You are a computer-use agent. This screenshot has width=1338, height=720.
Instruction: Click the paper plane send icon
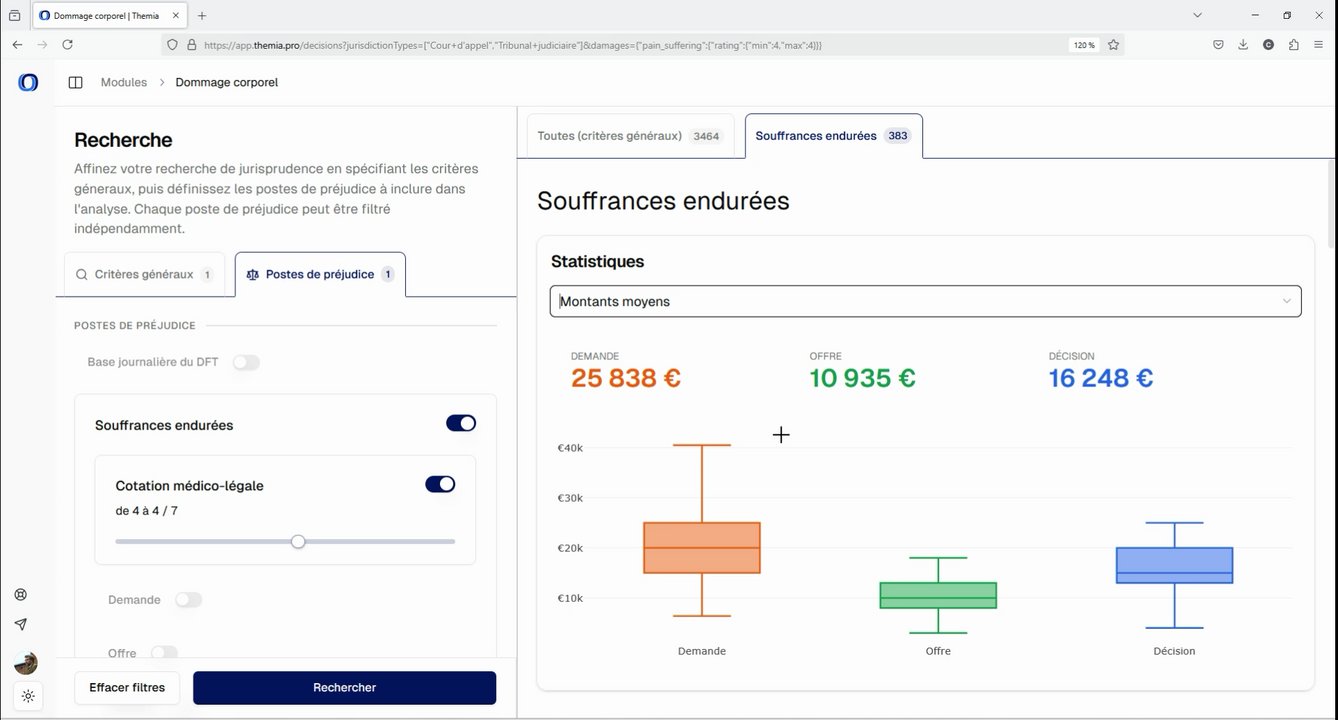coord(21,624)
